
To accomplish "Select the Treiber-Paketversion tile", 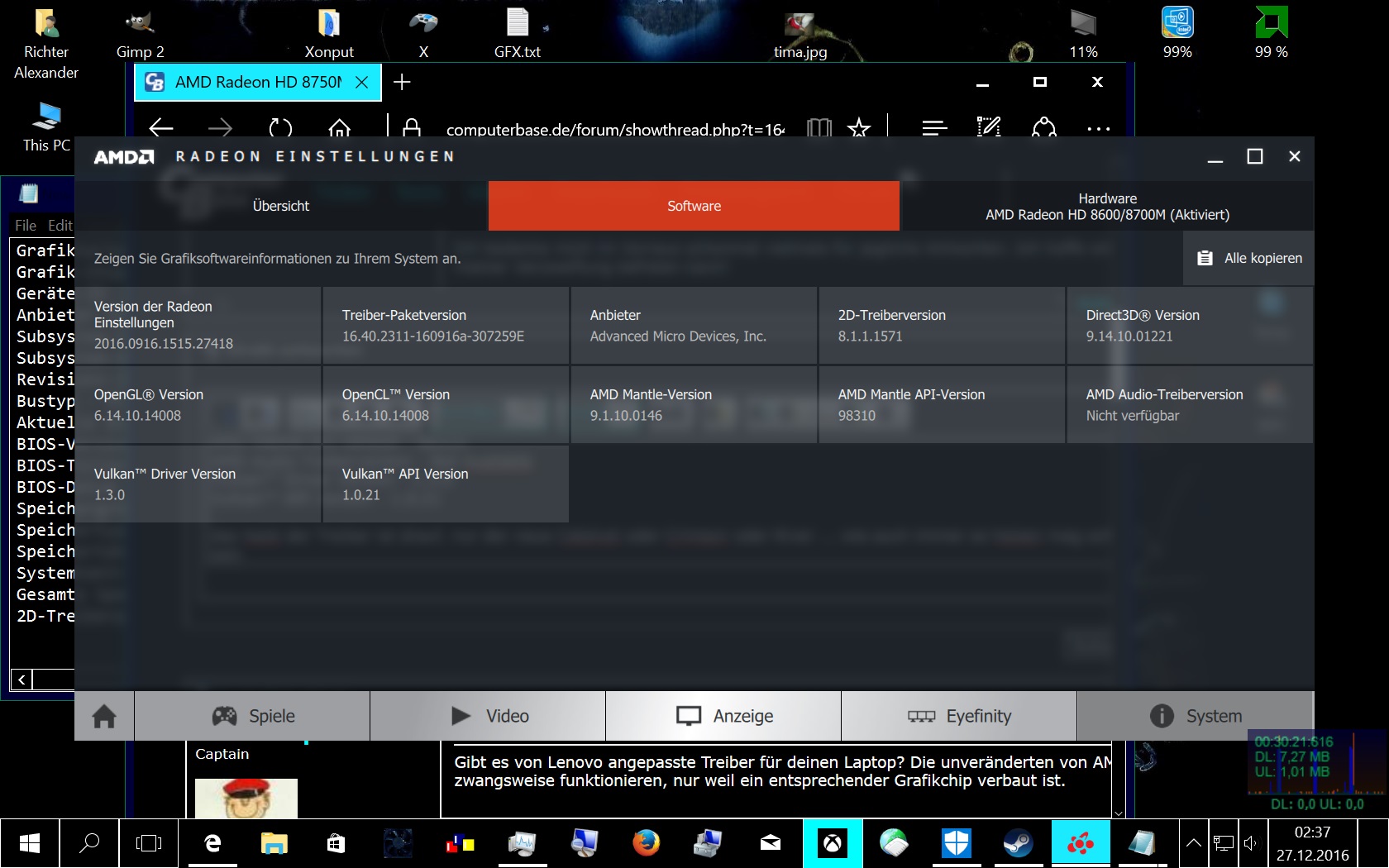I will (x=446, y=326).
